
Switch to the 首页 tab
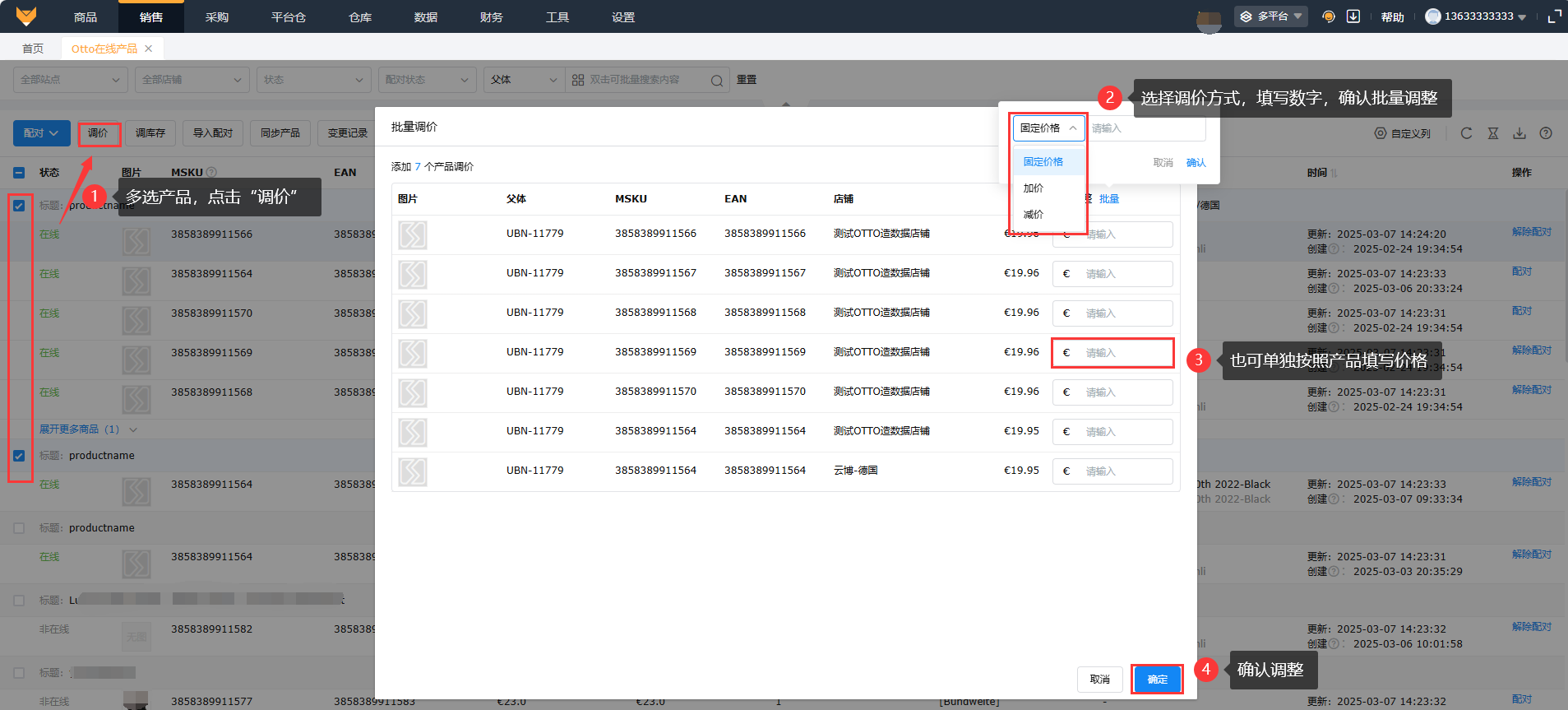pos(33,49)
